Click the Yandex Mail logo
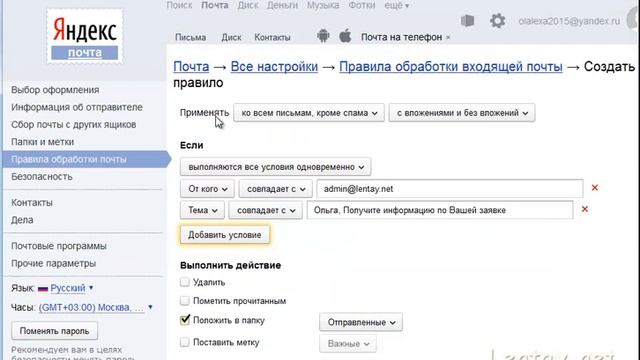Screen dimensions: 640x360 [84, 36]
